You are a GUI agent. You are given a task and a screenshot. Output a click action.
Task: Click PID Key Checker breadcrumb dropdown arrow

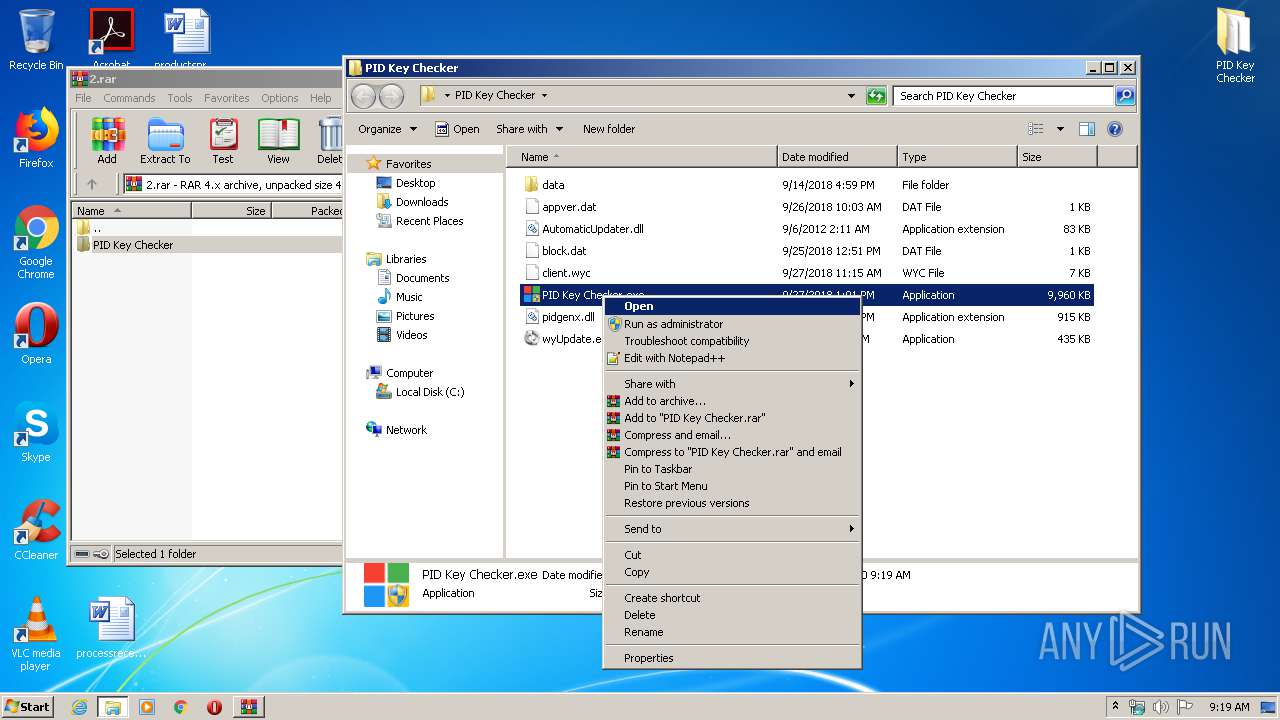click(544, 96)
